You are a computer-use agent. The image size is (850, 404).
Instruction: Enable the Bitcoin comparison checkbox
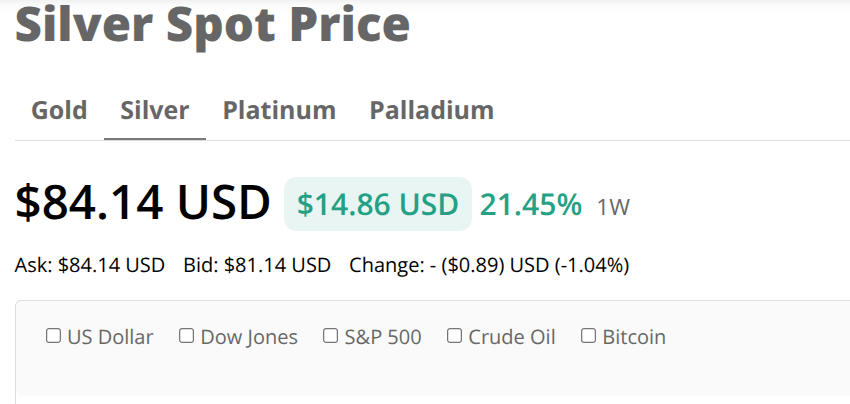pyautogui.click(x=589, y=336)
